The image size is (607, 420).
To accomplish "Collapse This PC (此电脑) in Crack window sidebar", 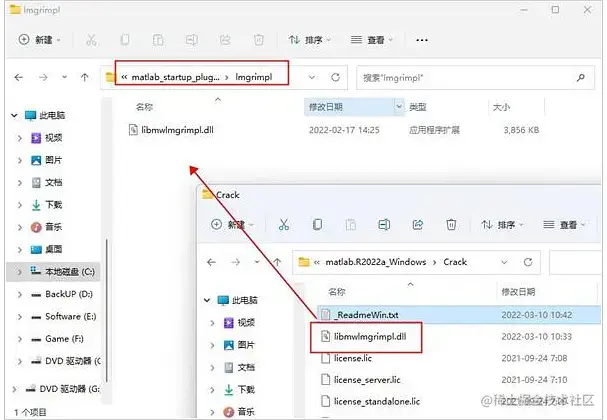I will tap(207, 300).
